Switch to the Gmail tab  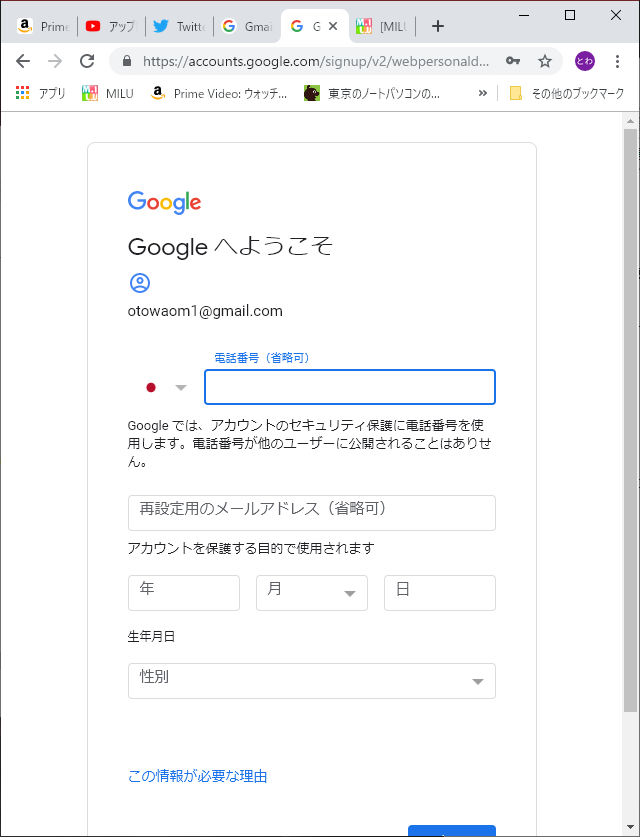(x=247, y=26)
